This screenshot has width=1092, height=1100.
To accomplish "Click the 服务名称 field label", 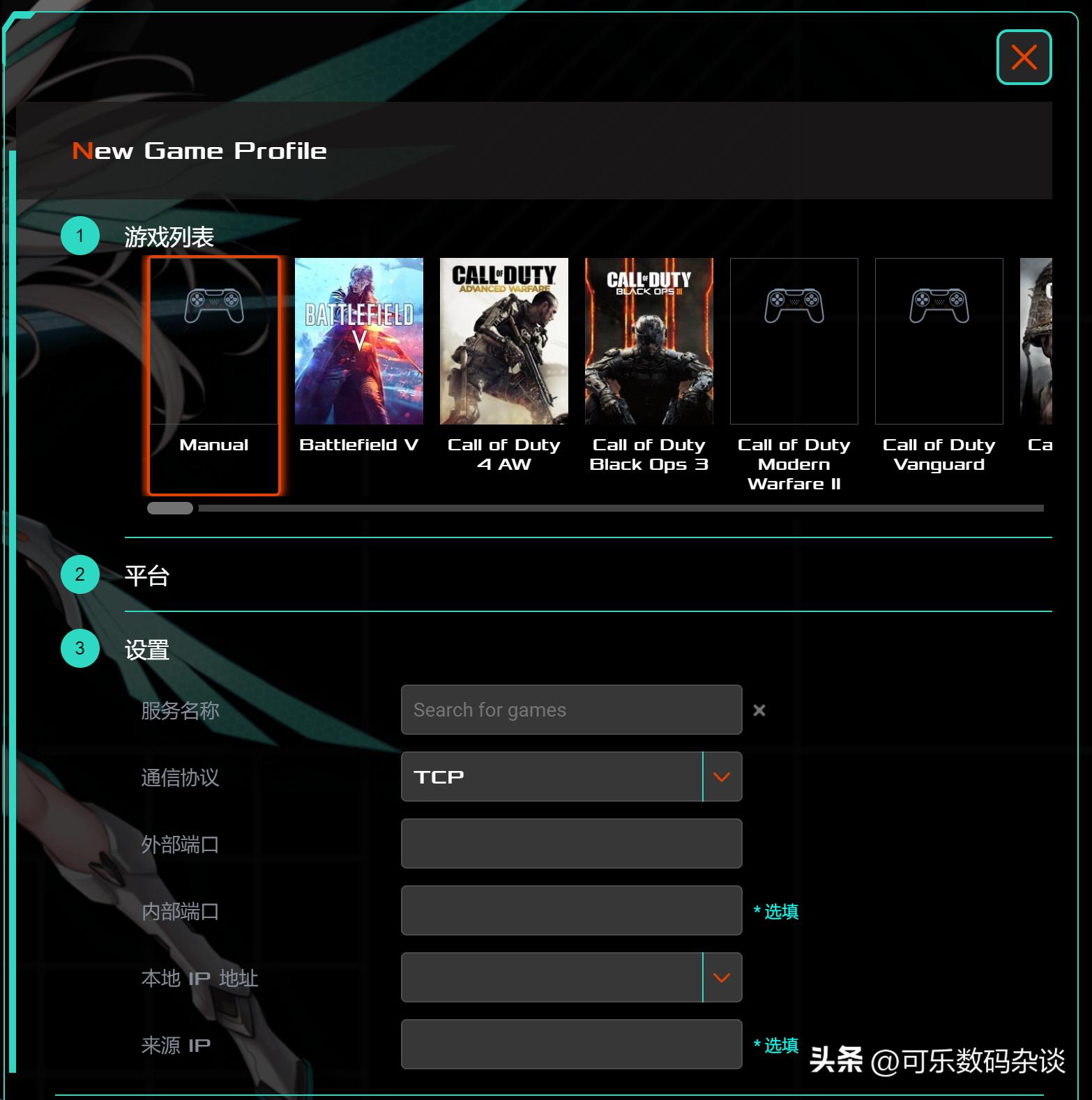I will coord(181,710).
